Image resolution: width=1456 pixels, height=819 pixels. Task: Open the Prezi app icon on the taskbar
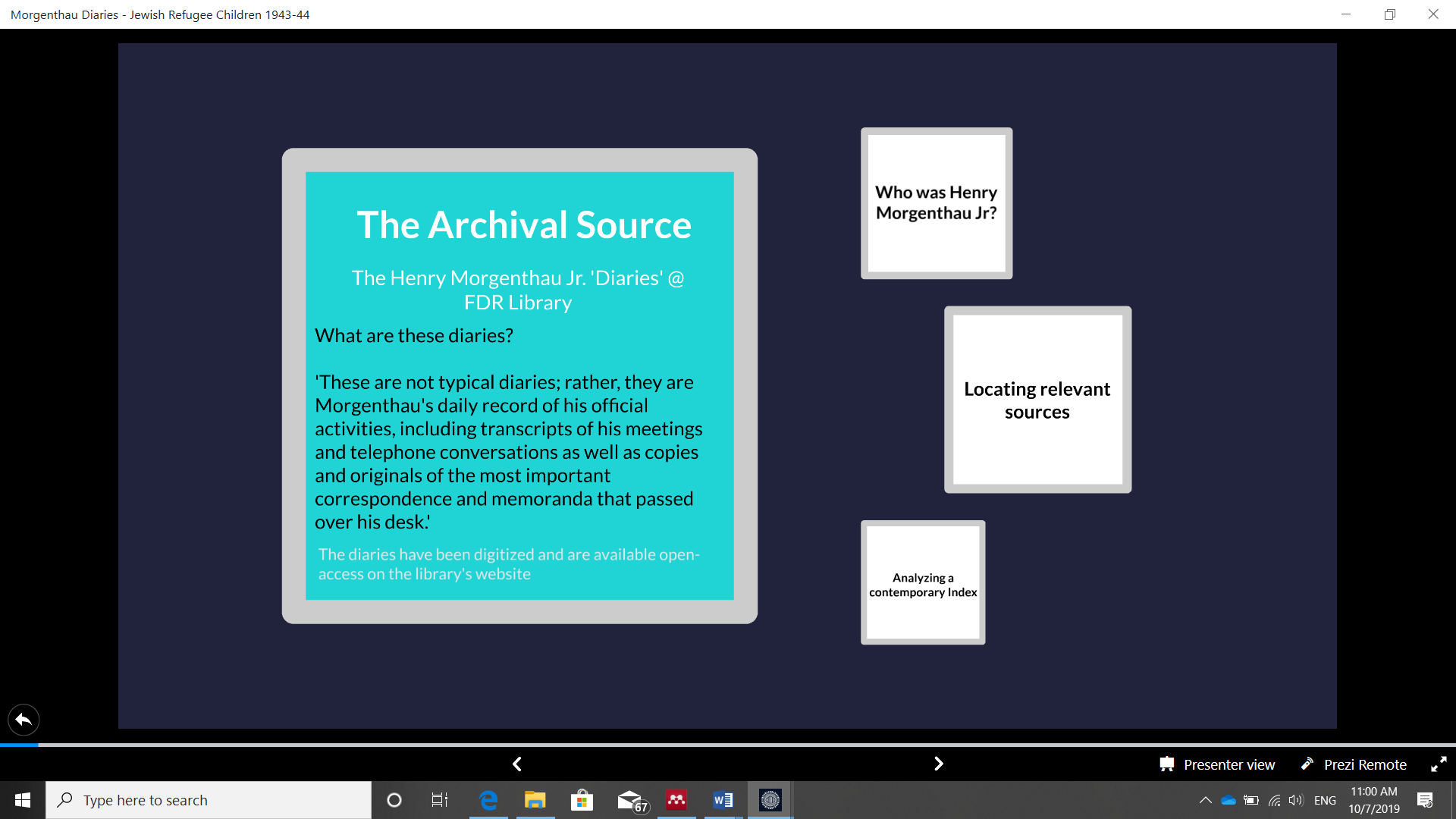pos(770,800)
